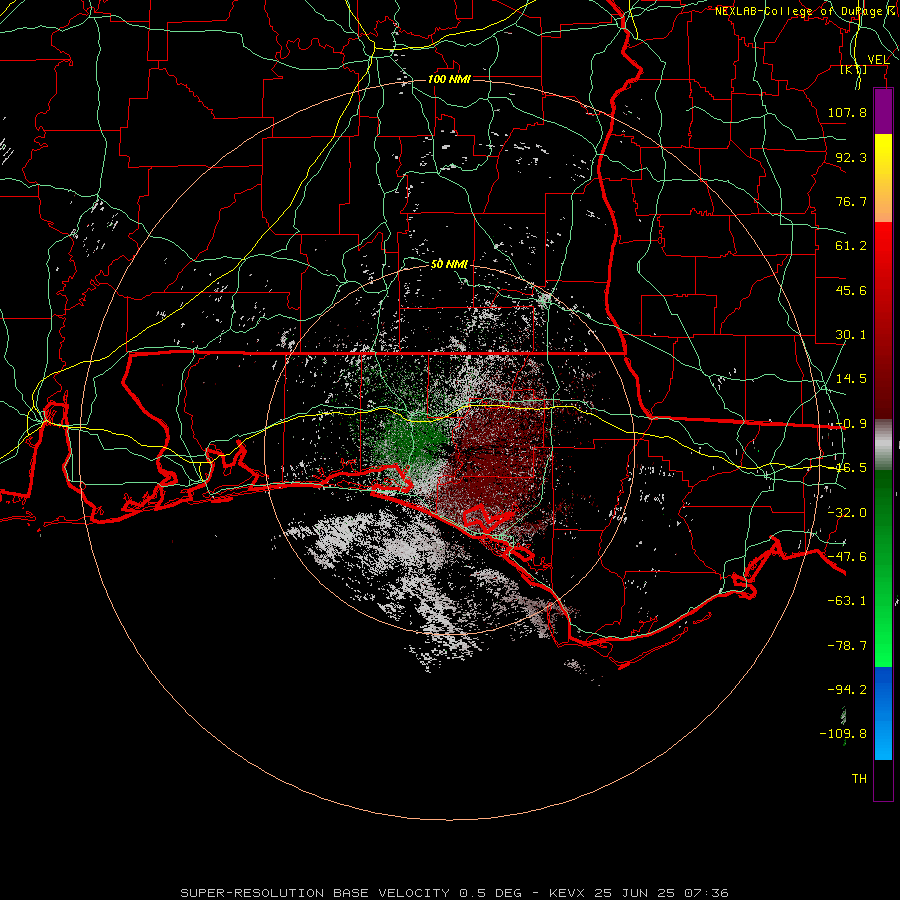Pick the gray segment of color bar
900x900 pixels.
click(883, 445)
